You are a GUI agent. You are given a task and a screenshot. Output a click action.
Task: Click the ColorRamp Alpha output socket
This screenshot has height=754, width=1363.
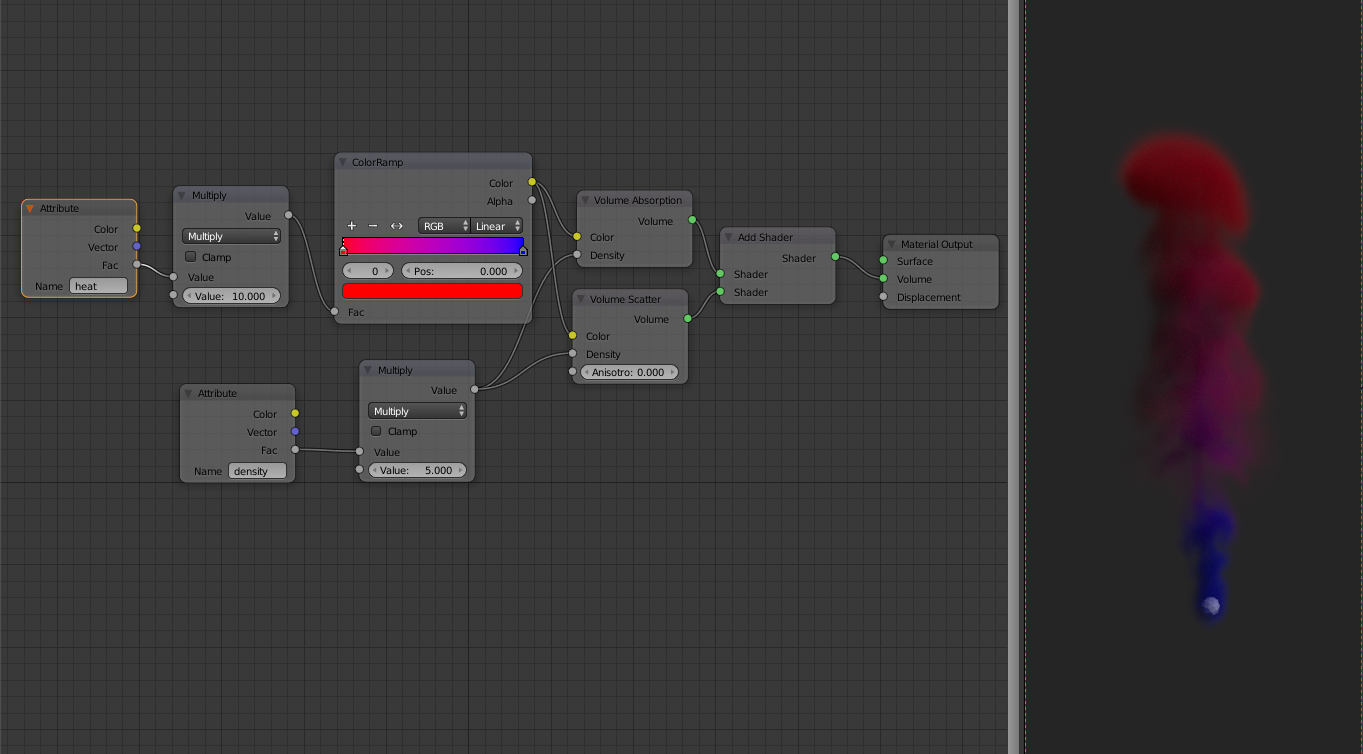(532, 200)
